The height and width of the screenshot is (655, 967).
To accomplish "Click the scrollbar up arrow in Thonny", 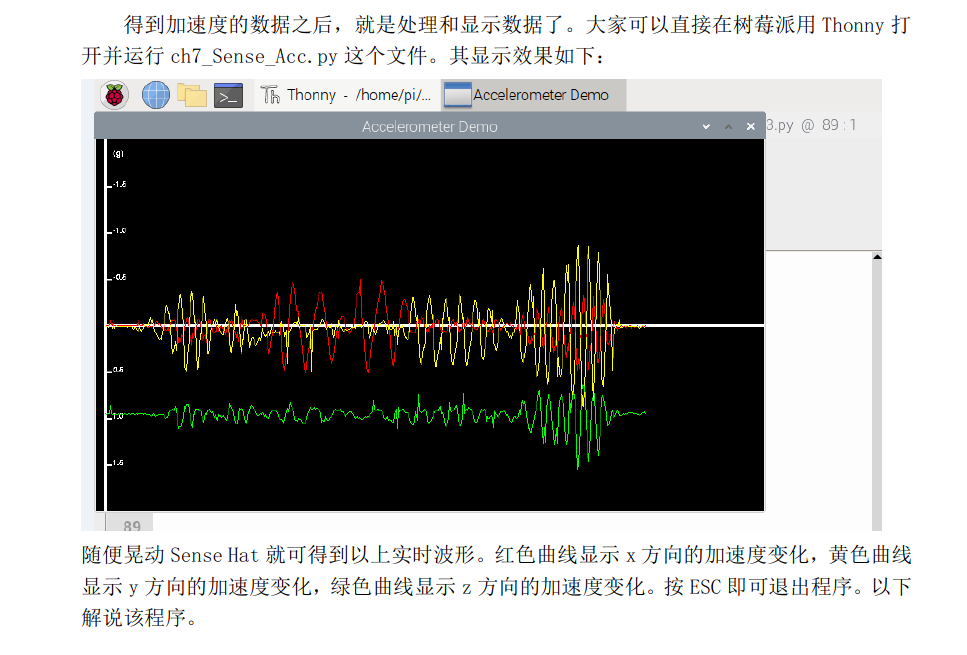I will coord(877,257).
